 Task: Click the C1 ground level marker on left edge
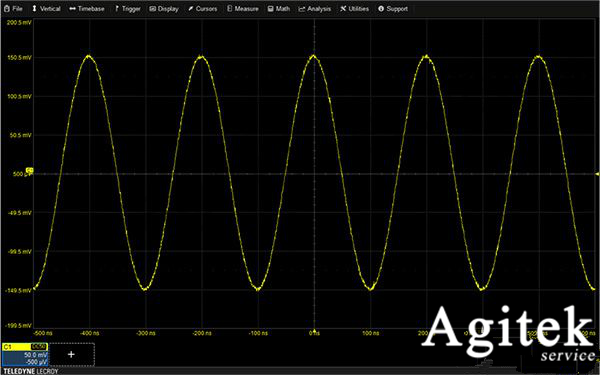pyautogui.click(x=29, y=170)
